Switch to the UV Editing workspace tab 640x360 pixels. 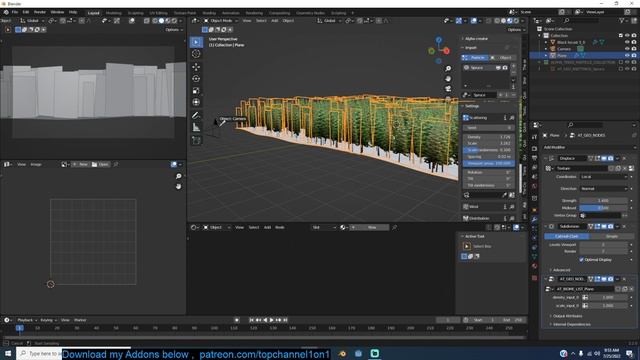158,13
